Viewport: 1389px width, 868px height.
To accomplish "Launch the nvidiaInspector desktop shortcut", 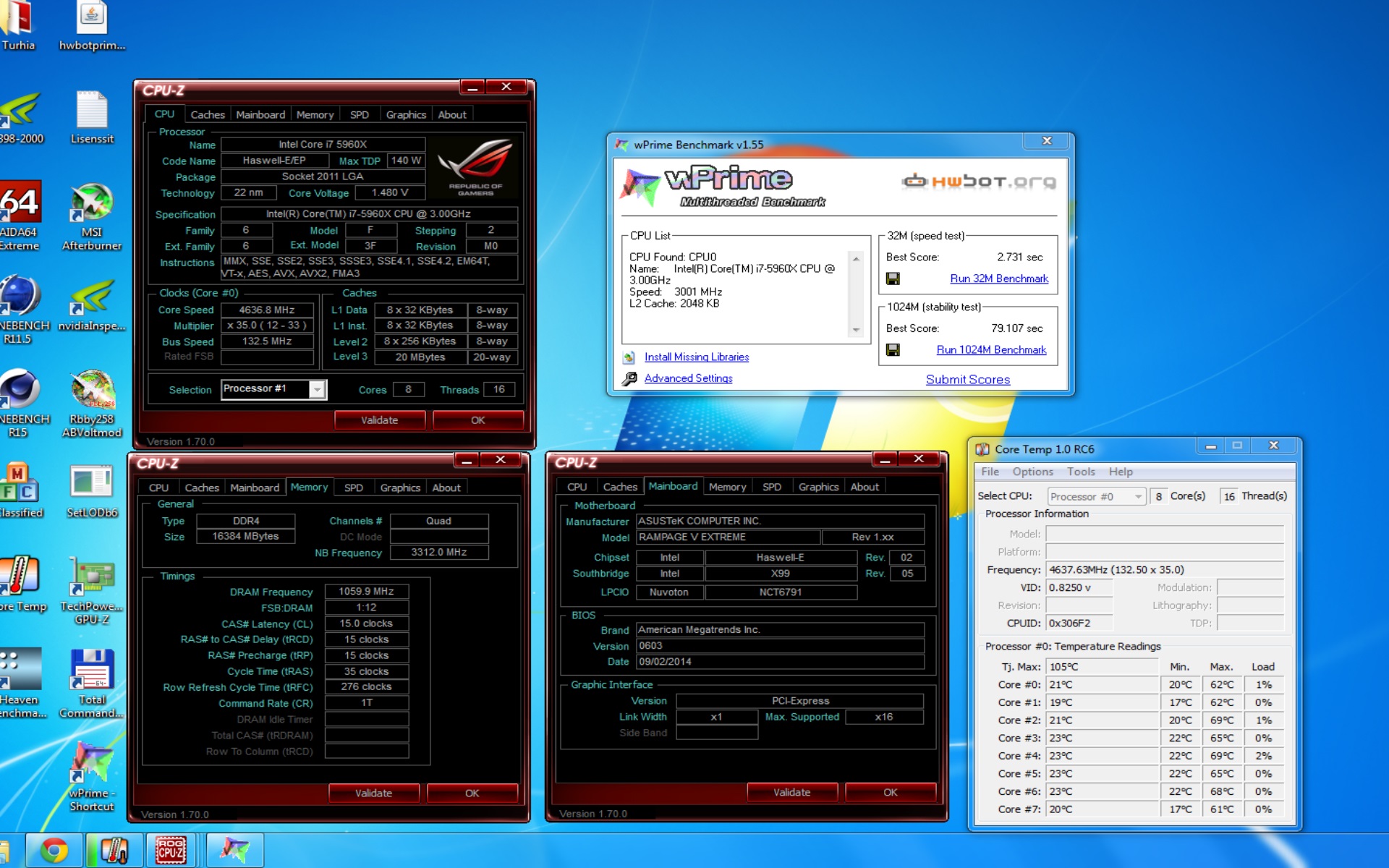I will 92,305.
